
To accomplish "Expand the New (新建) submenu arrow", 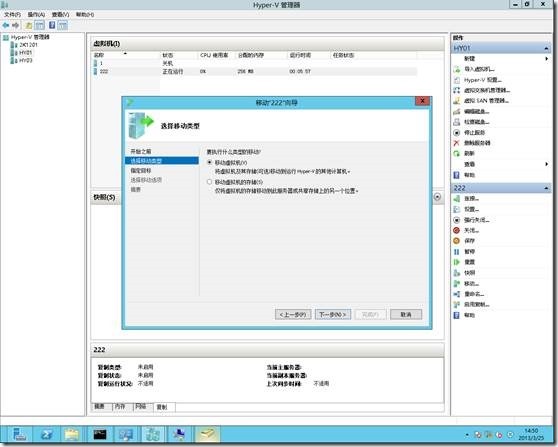I will pyautogui.click(x=547, y=58).
